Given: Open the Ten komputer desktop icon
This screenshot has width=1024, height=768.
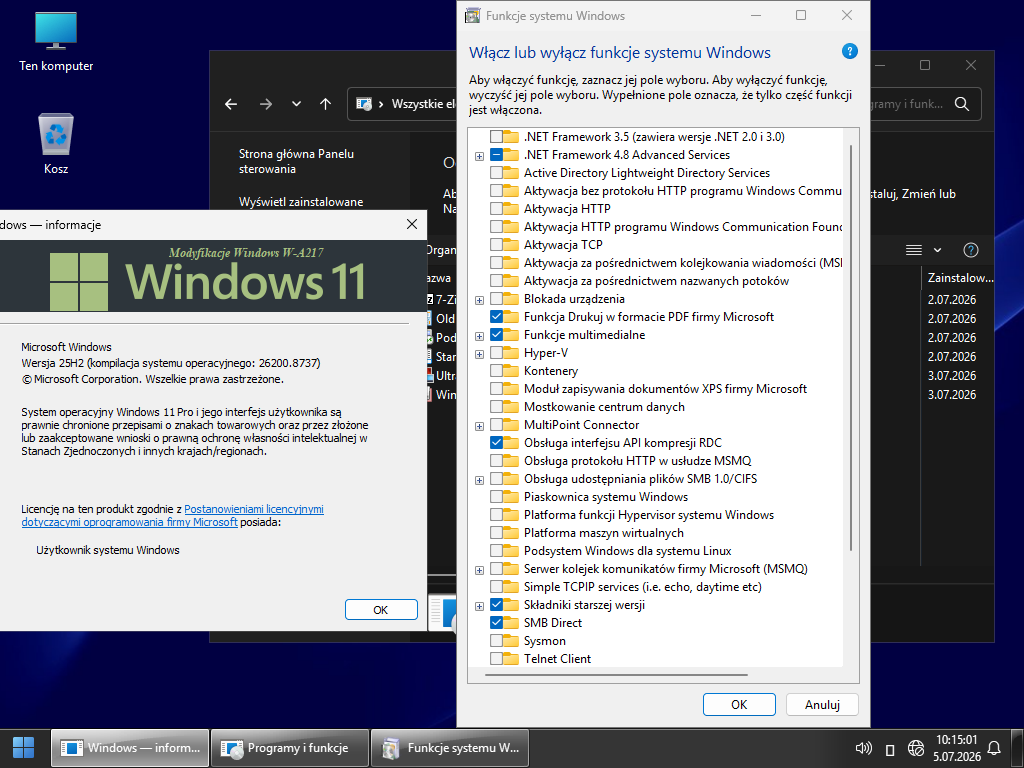Looking at the screenshot, I should pyautogui.click(x=56, y=42).
